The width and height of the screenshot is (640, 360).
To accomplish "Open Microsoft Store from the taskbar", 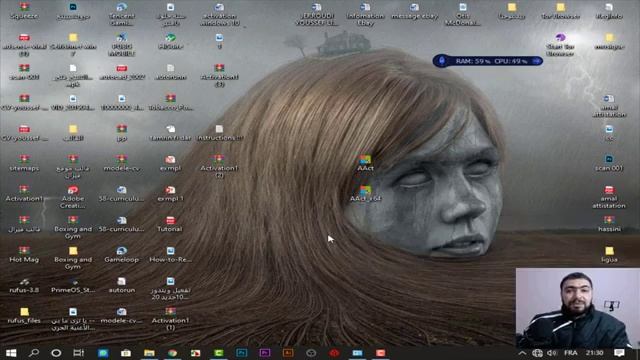I will (126, 353).
